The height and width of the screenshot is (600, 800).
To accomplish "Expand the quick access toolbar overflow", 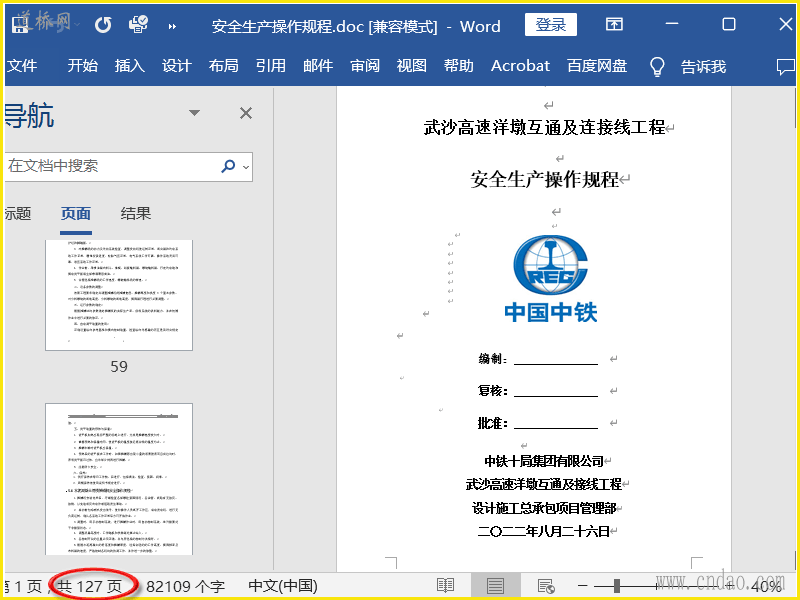I will pyautogui.click(x=172, y=26).
